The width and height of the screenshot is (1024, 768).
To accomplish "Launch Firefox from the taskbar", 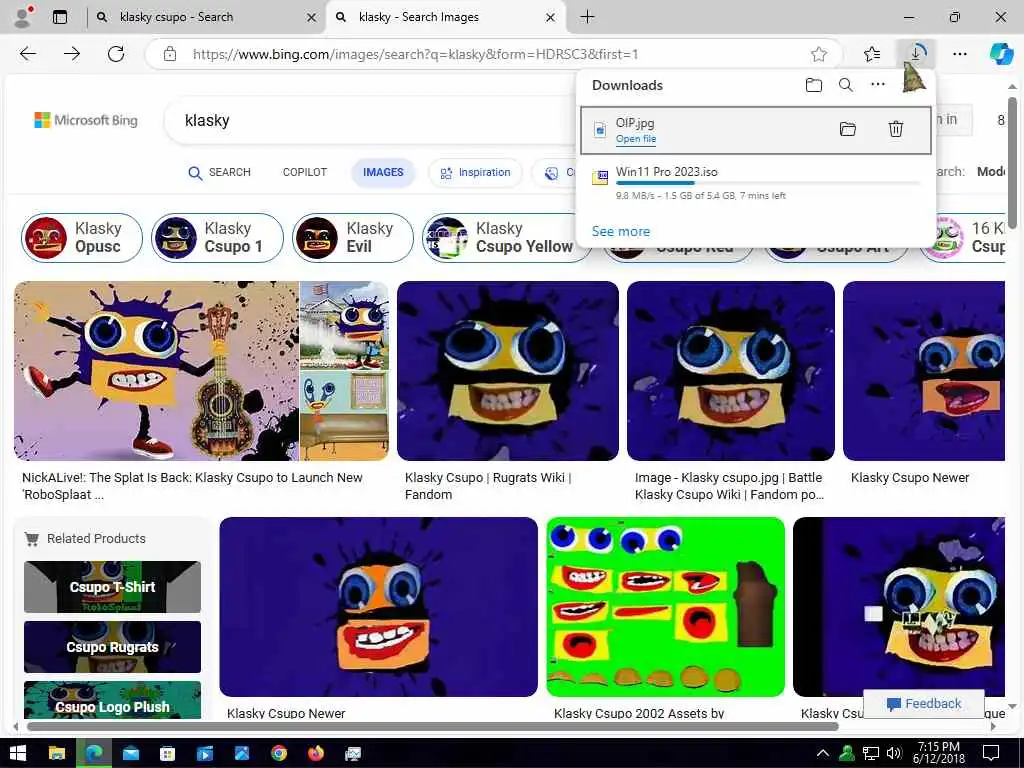I will coord(316,754).
